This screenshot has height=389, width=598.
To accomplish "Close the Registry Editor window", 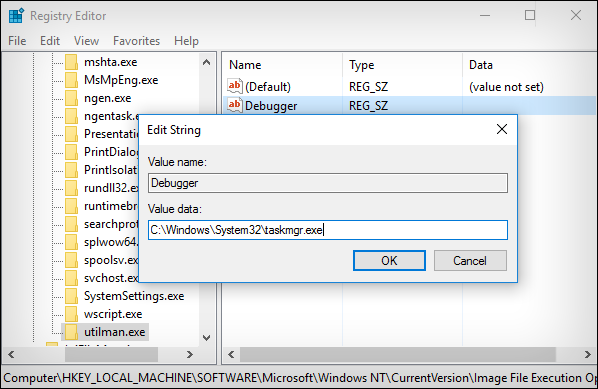I will pos(576,15).
